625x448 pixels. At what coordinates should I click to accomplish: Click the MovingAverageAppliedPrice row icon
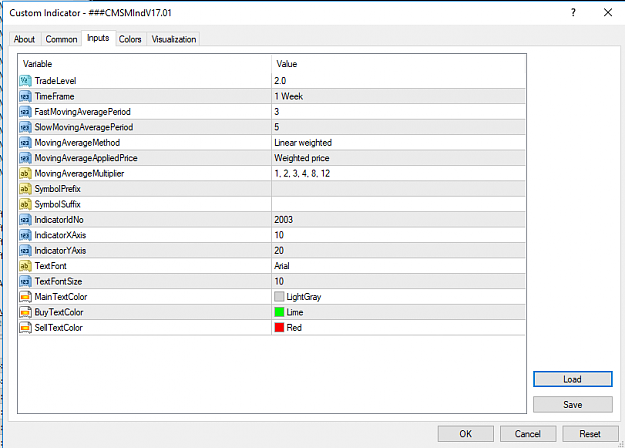tap(25, 158)
